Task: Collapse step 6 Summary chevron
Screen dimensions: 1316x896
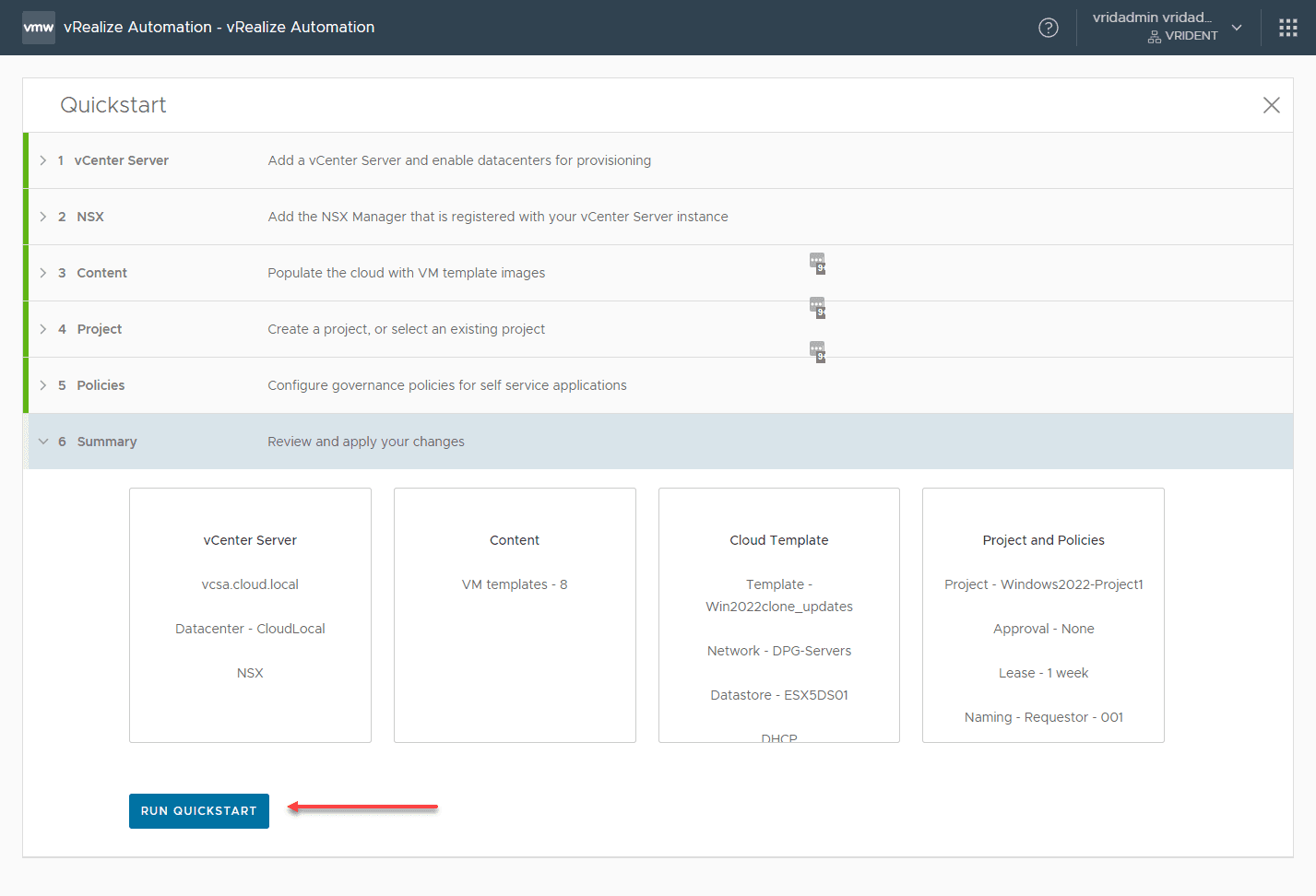Action: (x=43, y=442)
